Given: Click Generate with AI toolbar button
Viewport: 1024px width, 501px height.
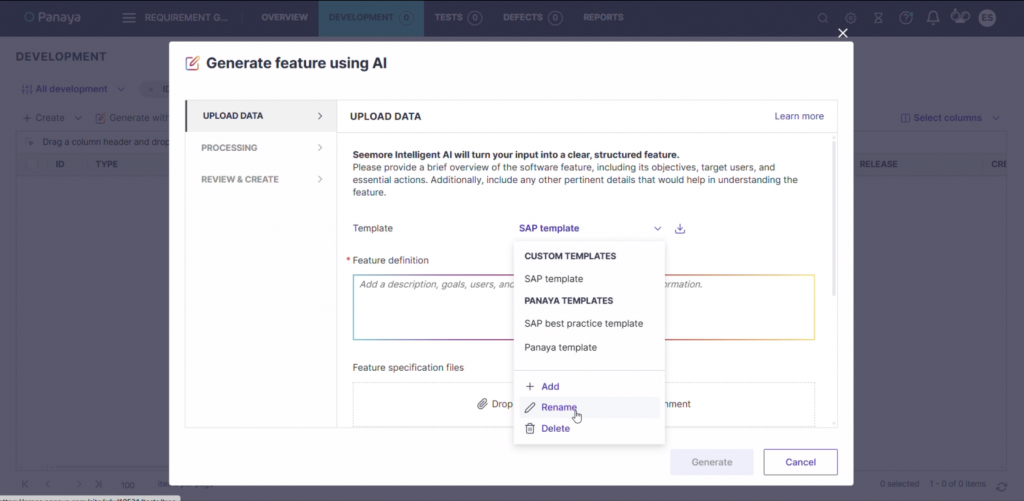Looking at the screenshot, I should pyautogui.click(x=132, y=118).
